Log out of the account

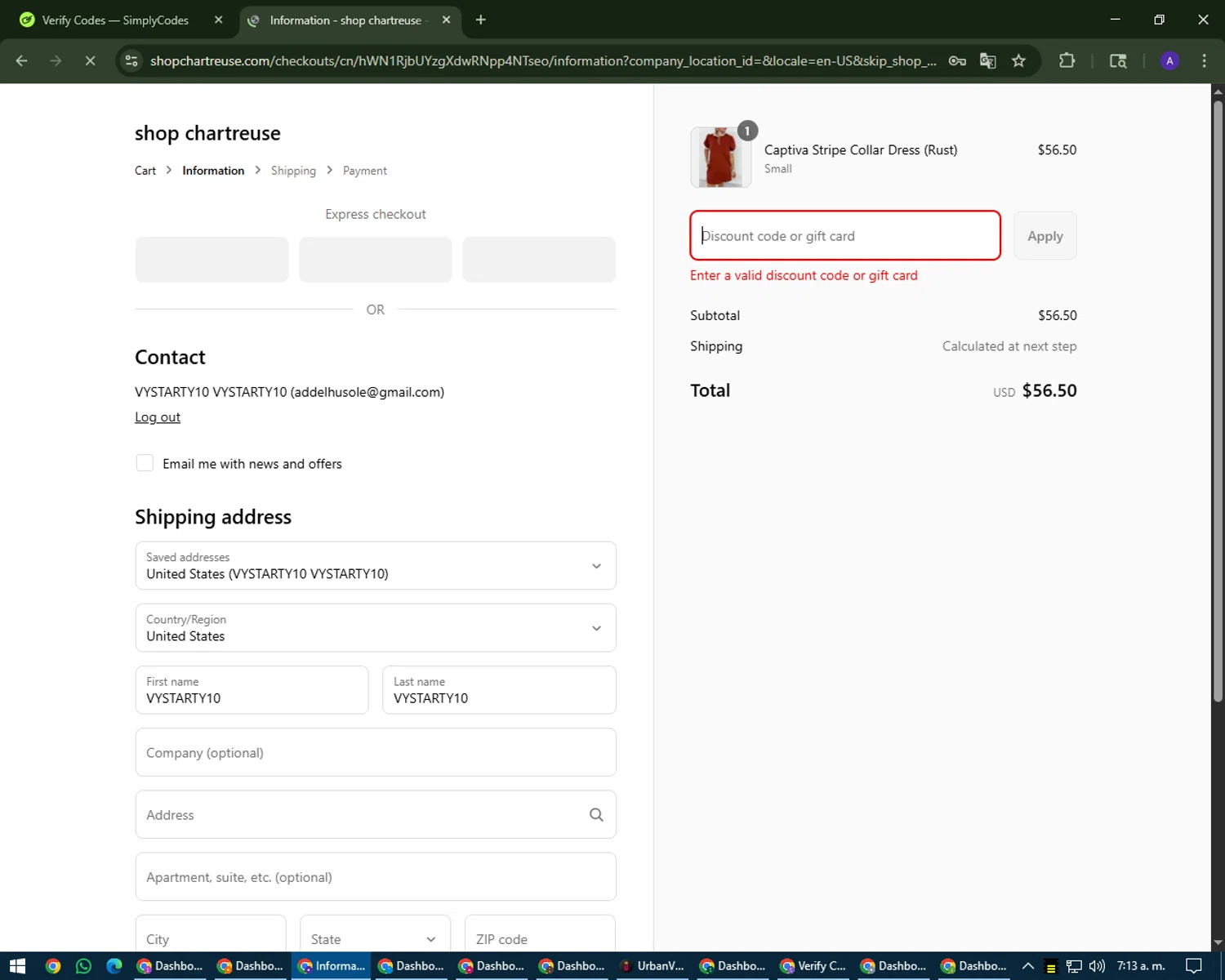pyautogui.click(x=158, y=417)
